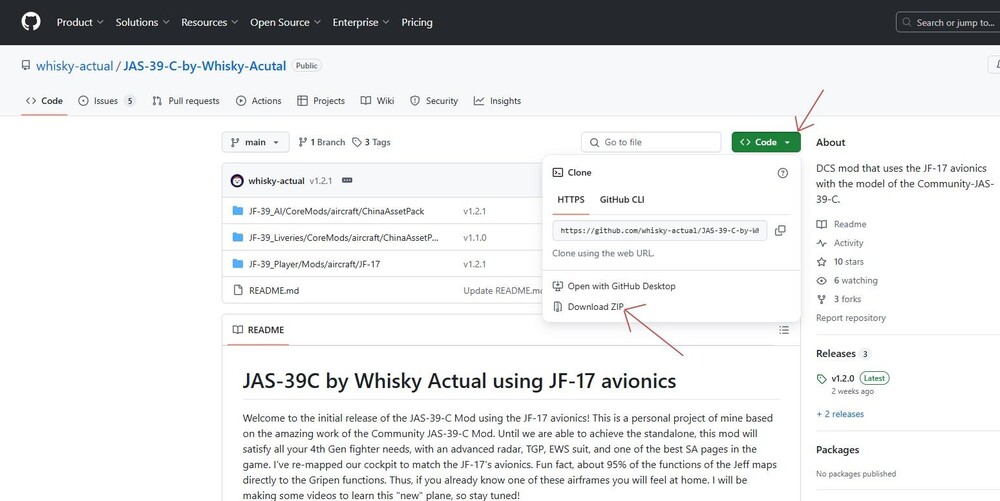View the 3 Tags link
Image resolution: width=1000 pixels, height=501 pixels.
point(371,142)
